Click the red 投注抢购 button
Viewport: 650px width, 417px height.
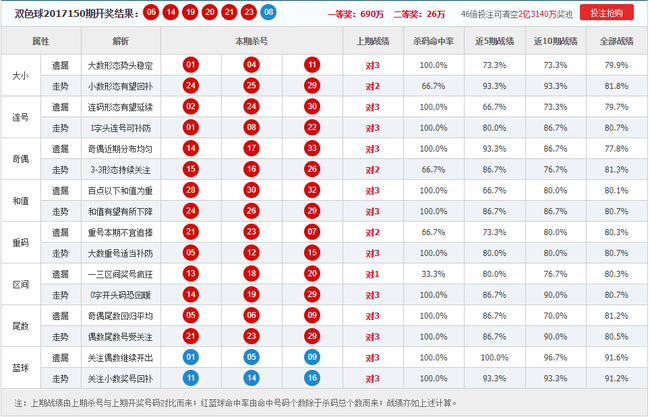606,12
